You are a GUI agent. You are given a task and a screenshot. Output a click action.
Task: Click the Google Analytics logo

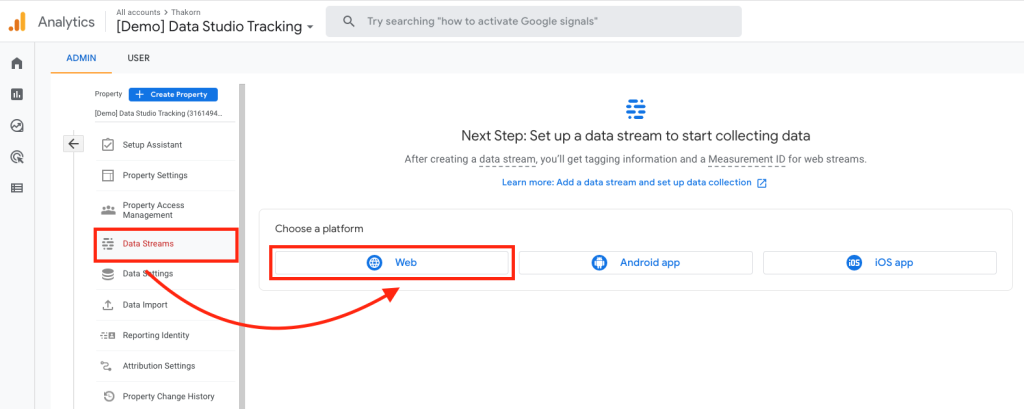[17, 22]
